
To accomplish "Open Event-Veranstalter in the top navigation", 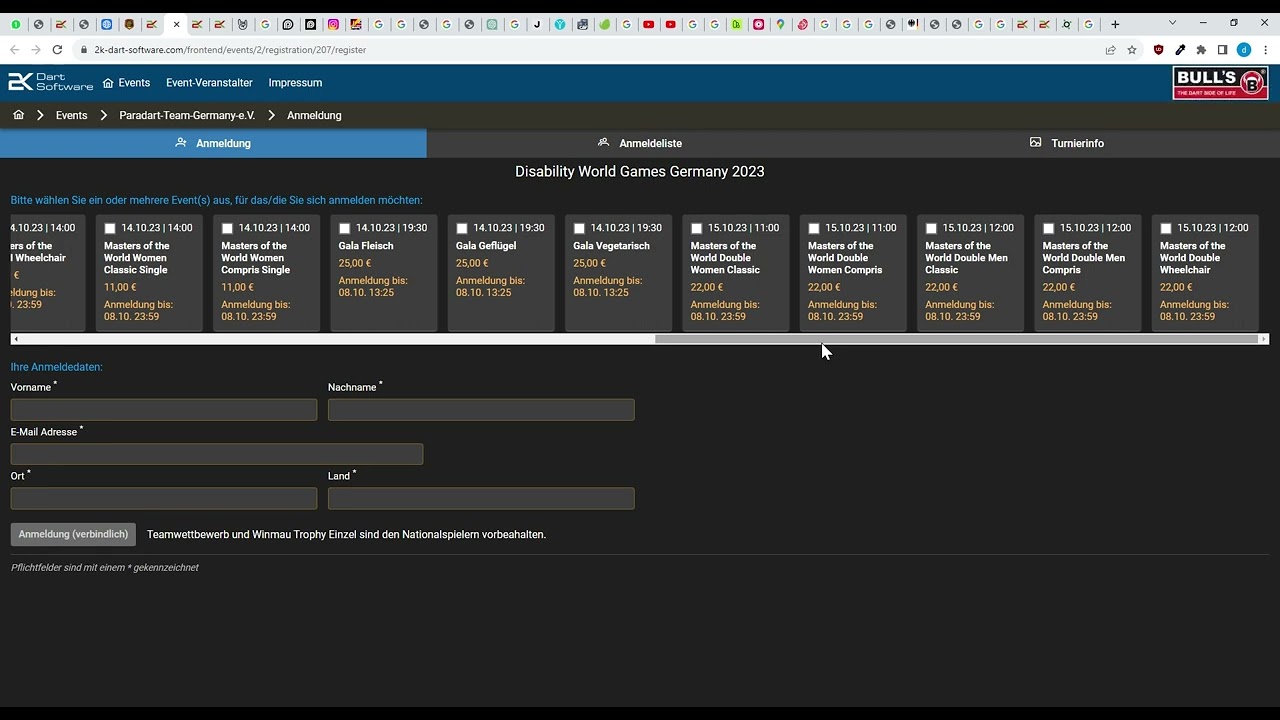I will tap(209, 83).
